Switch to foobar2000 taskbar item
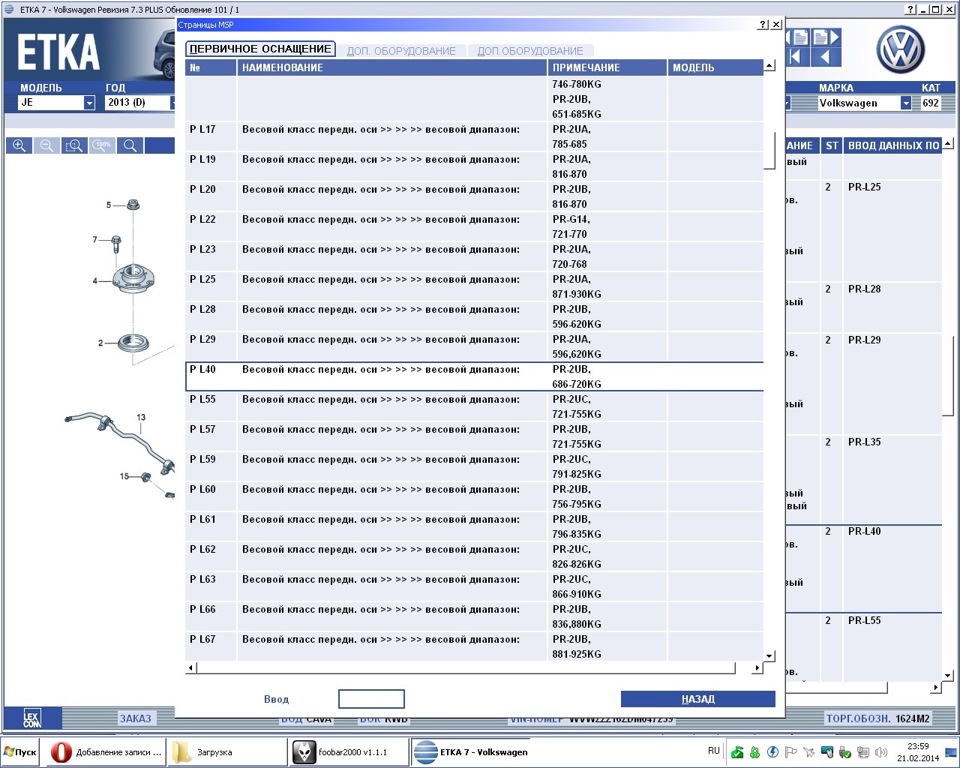 coord(347,752)
